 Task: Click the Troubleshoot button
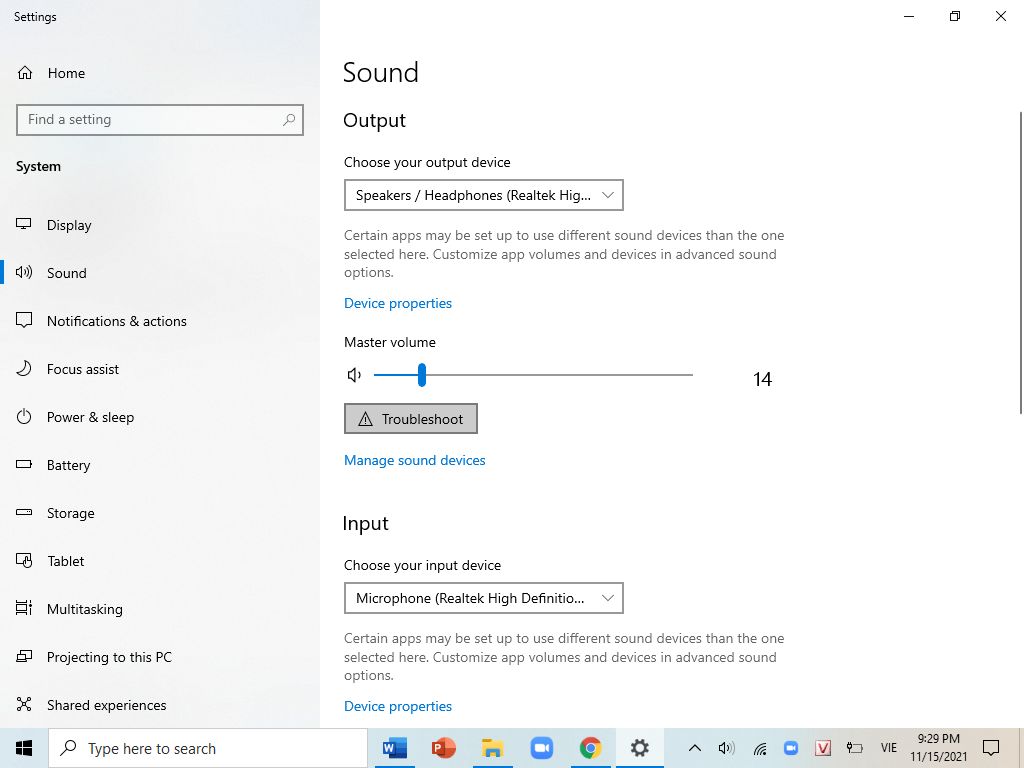coord(411,419)
